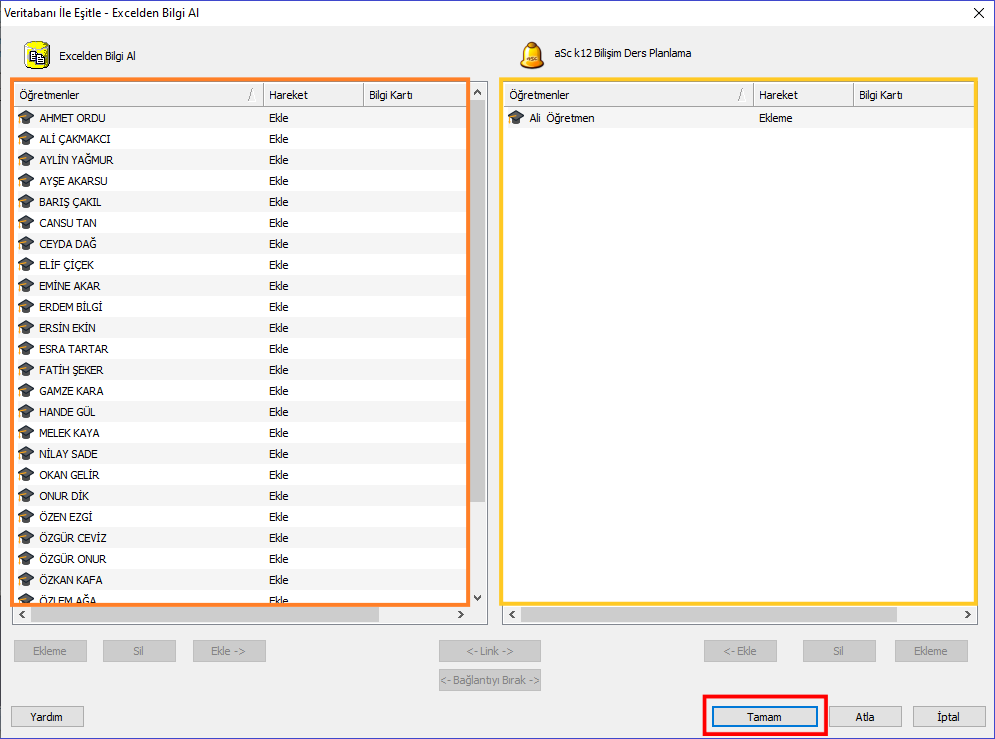This screenshot has width=995, height=739.
Task: Click the icon beside ERDEM BİLGİ
Action: point(26,306)
